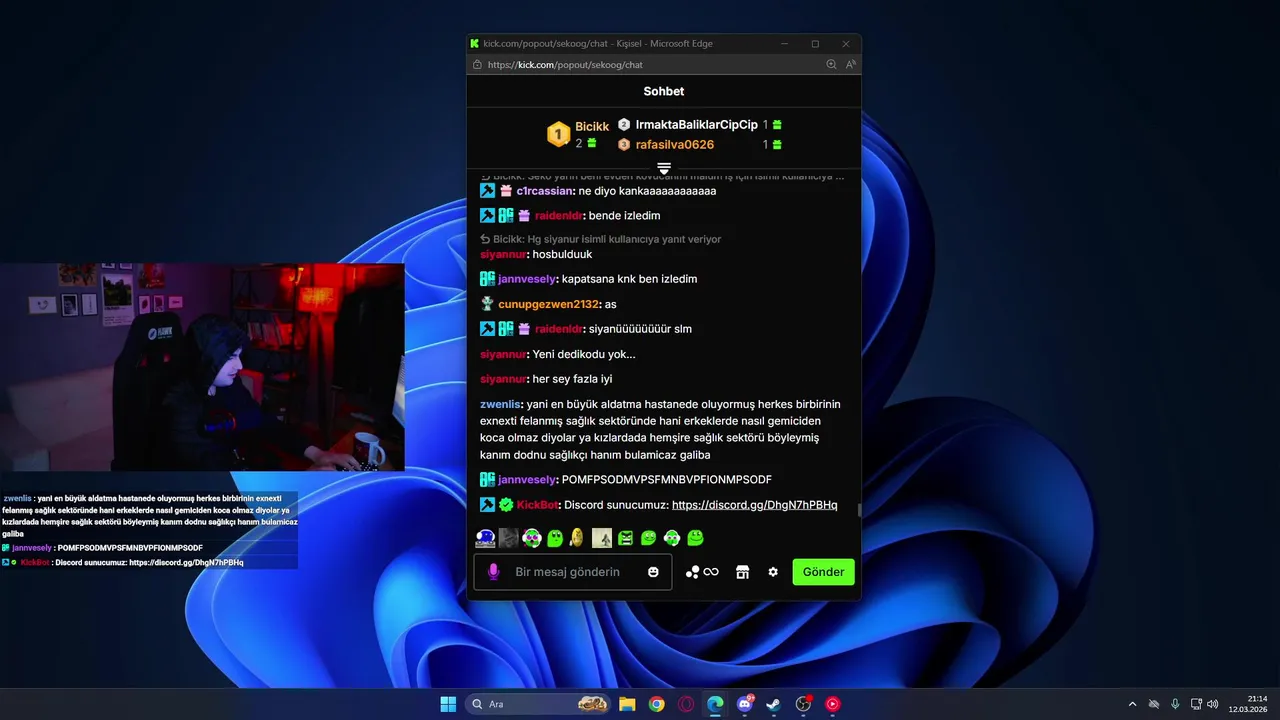The image size is (1280, 720).
Task: Click the message 'kapatsana knk ben izledim'
Action: [630, 279]
